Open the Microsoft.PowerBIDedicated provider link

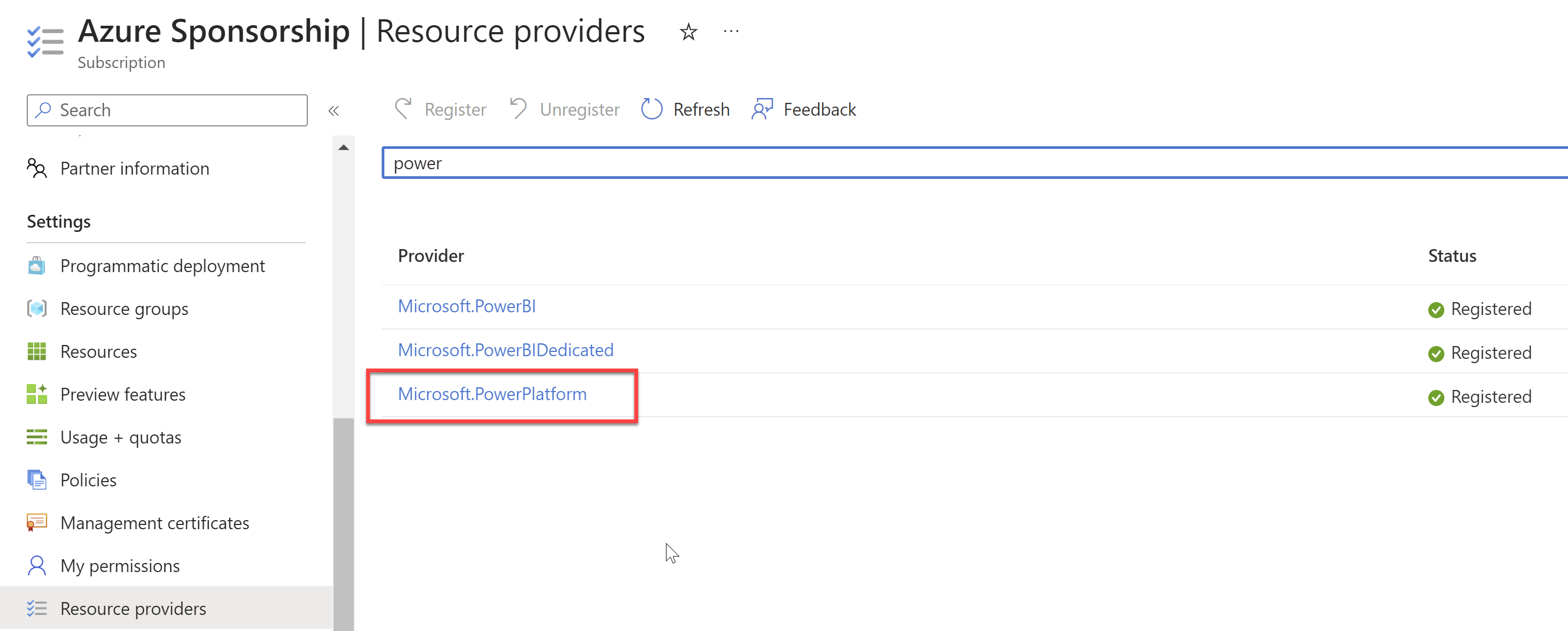click(506, 350)
